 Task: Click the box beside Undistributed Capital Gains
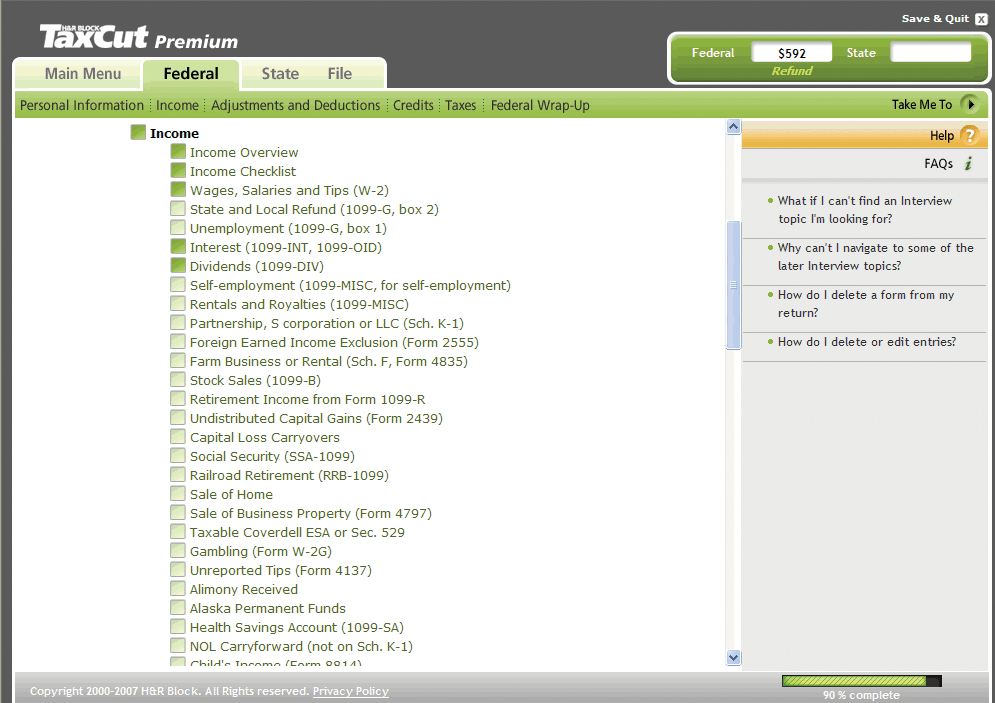(x=178, y=417)
